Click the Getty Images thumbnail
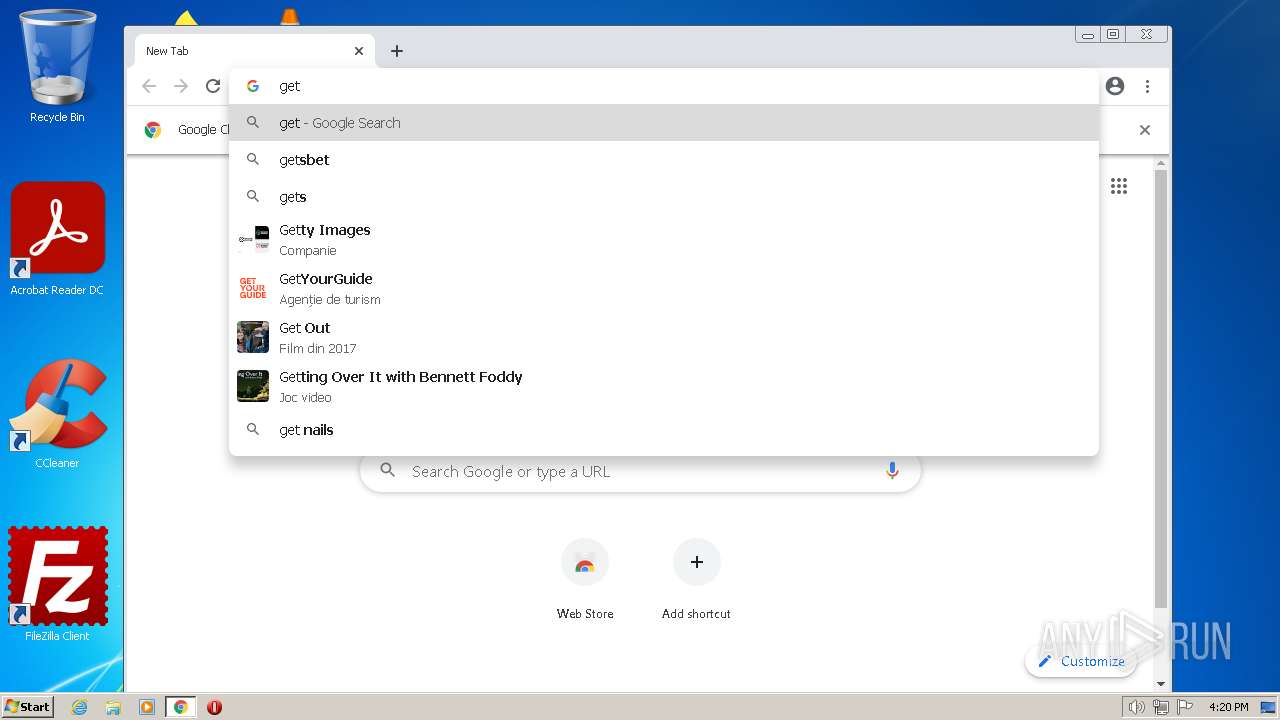The width and height of the screenshot is (1280, 720). coord(253,240)
